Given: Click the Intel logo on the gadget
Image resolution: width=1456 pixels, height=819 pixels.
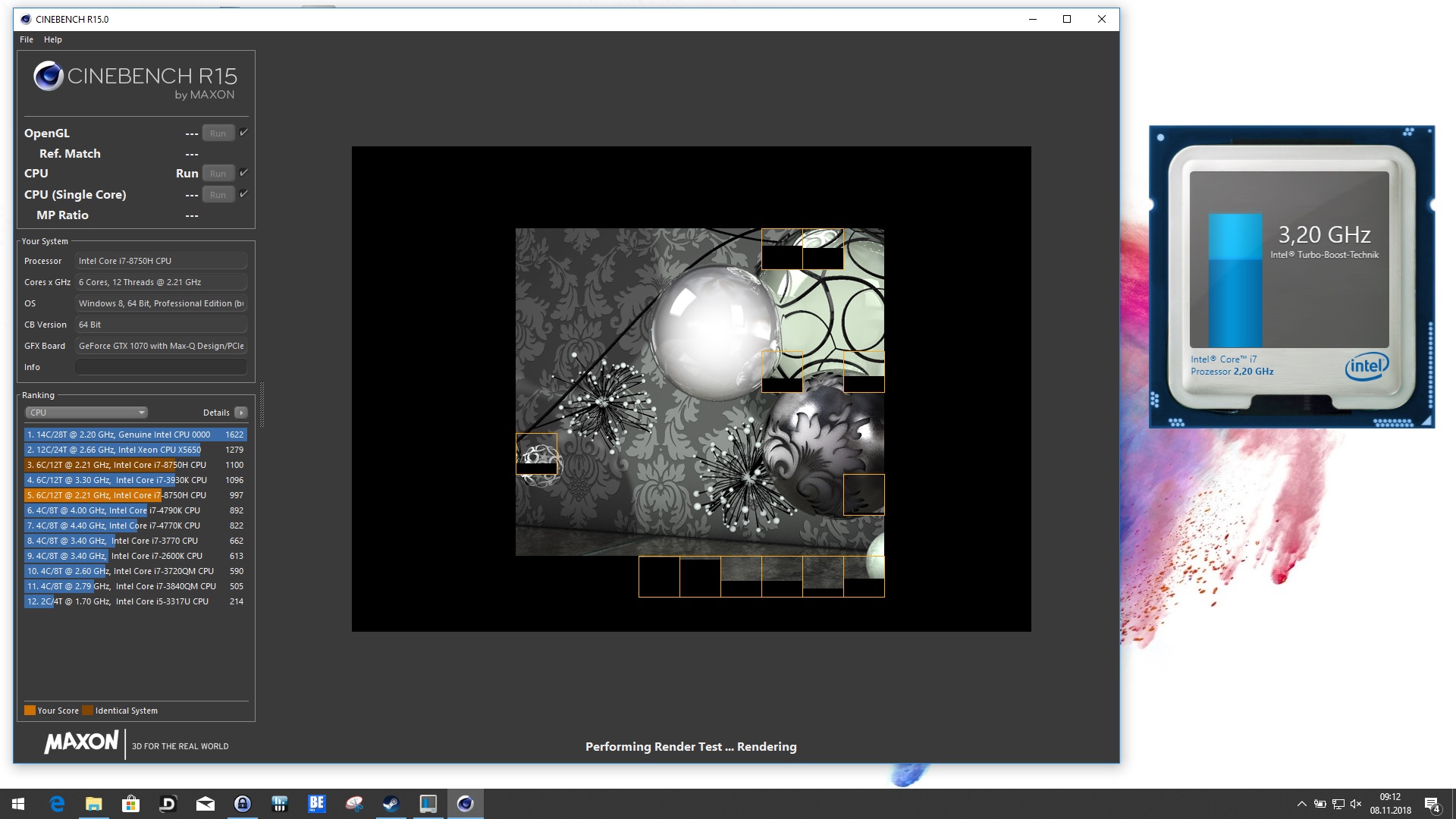Looking at the screenshot, I should tap(1367, 367).
